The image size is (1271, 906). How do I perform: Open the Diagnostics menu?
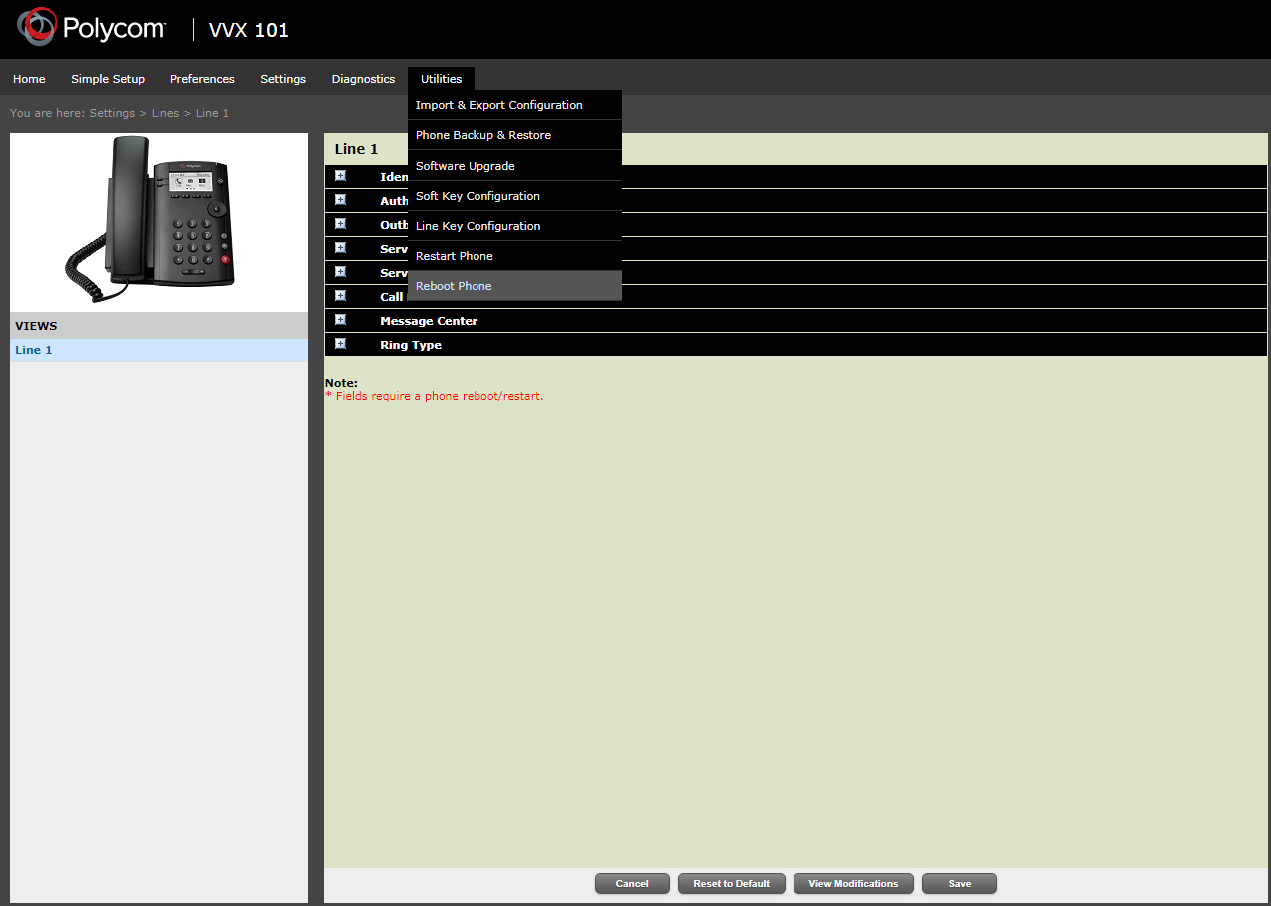[x=363, y=79]
